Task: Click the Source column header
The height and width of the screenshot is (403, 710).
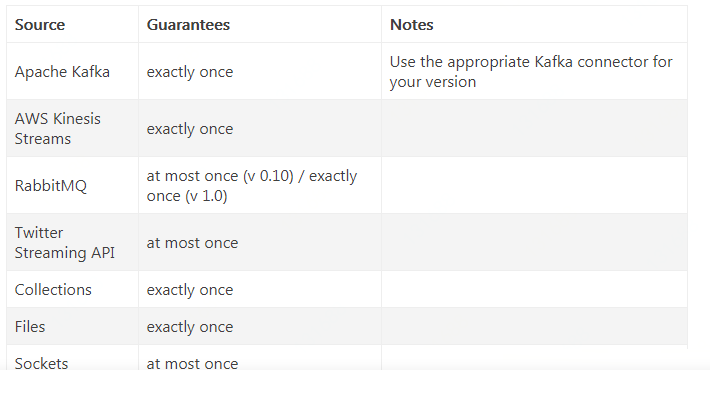Action: pos(40,25)
